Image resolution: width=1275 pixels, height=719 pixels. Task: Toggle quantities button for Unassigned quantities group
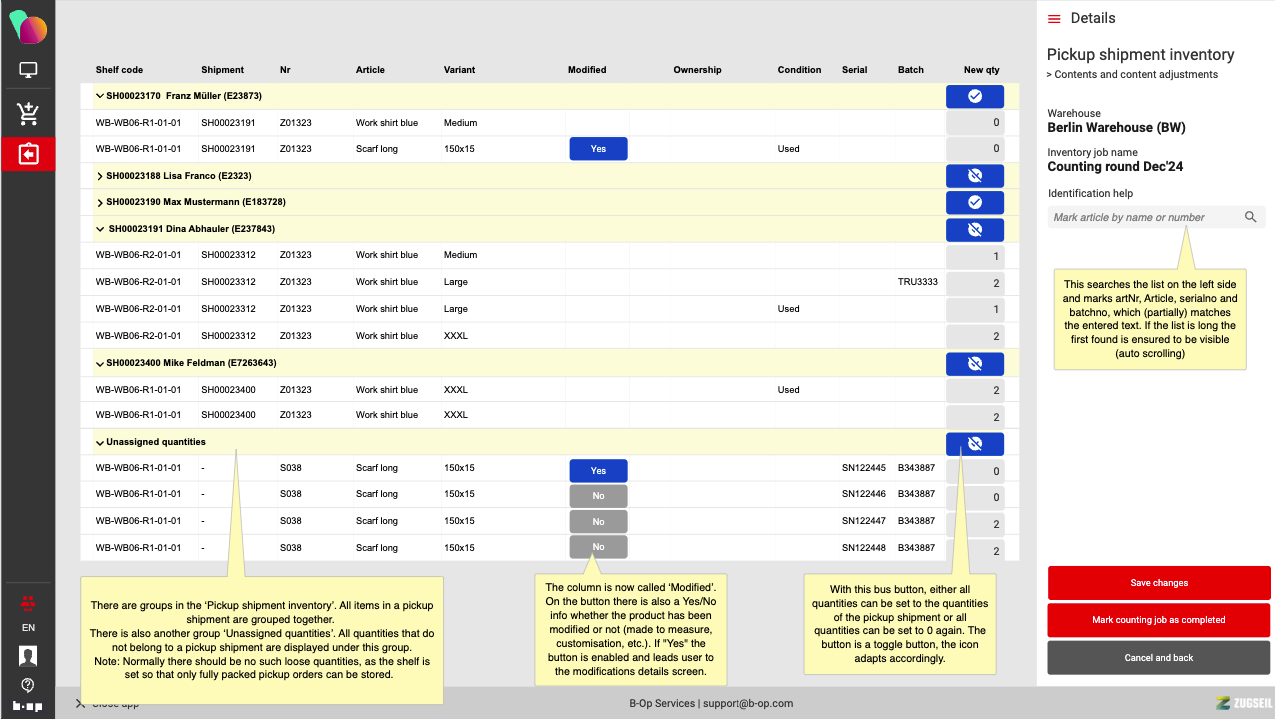[974, 443]
